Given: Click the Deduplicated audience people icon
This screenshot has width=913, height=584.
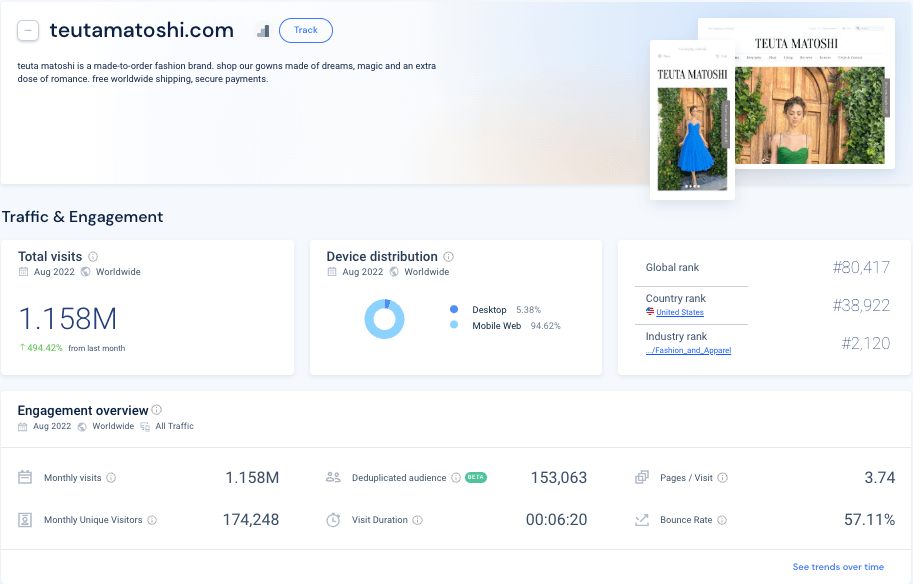Looking at the screenshot, I should [333, 477].
